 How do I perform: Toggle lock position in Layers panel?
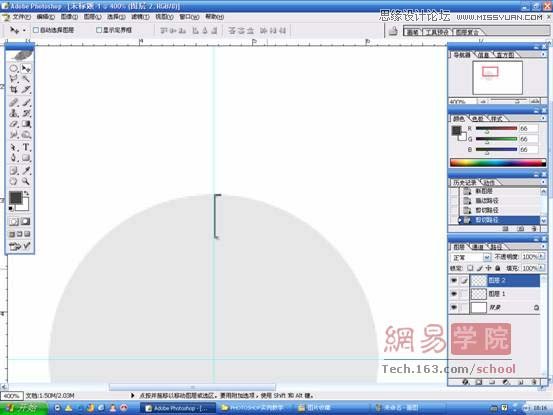pyautogui.click(x=488, y=268)
